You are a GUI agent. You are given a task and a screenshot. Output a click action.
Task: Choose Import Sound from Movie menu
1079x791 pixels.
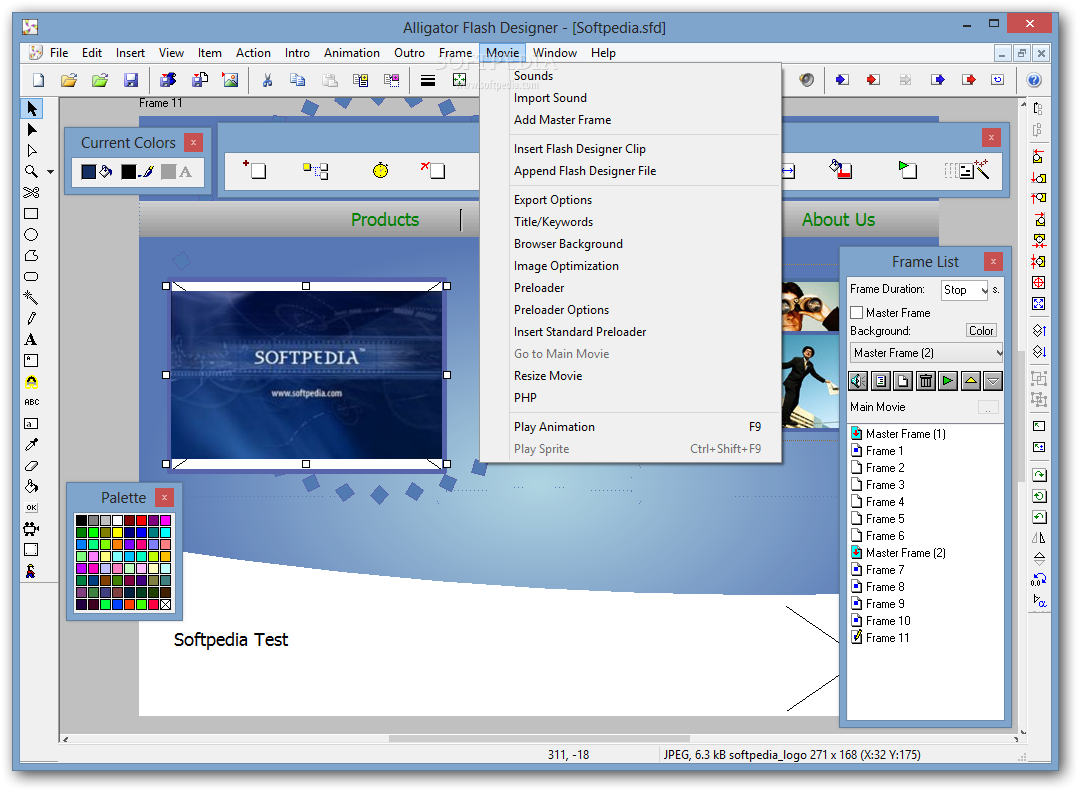point(550,98)
